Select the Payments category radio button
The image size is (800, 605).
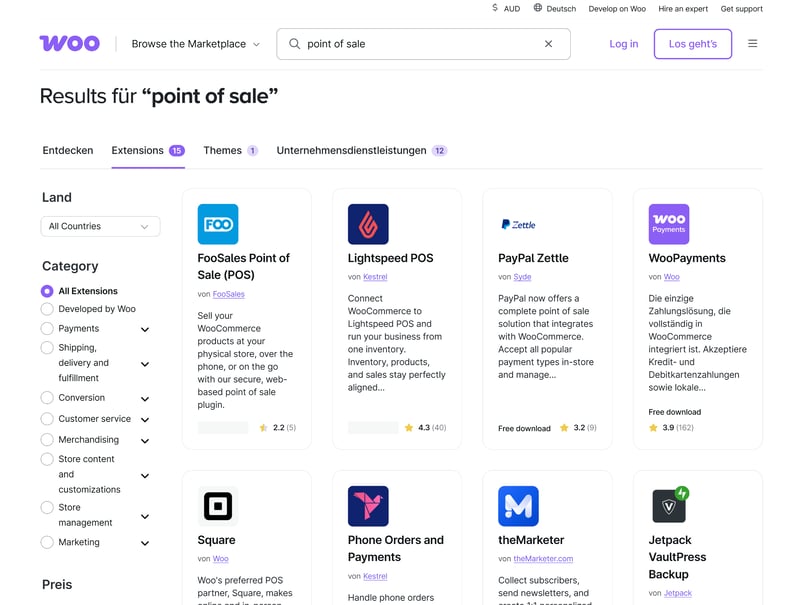point(47,328)
